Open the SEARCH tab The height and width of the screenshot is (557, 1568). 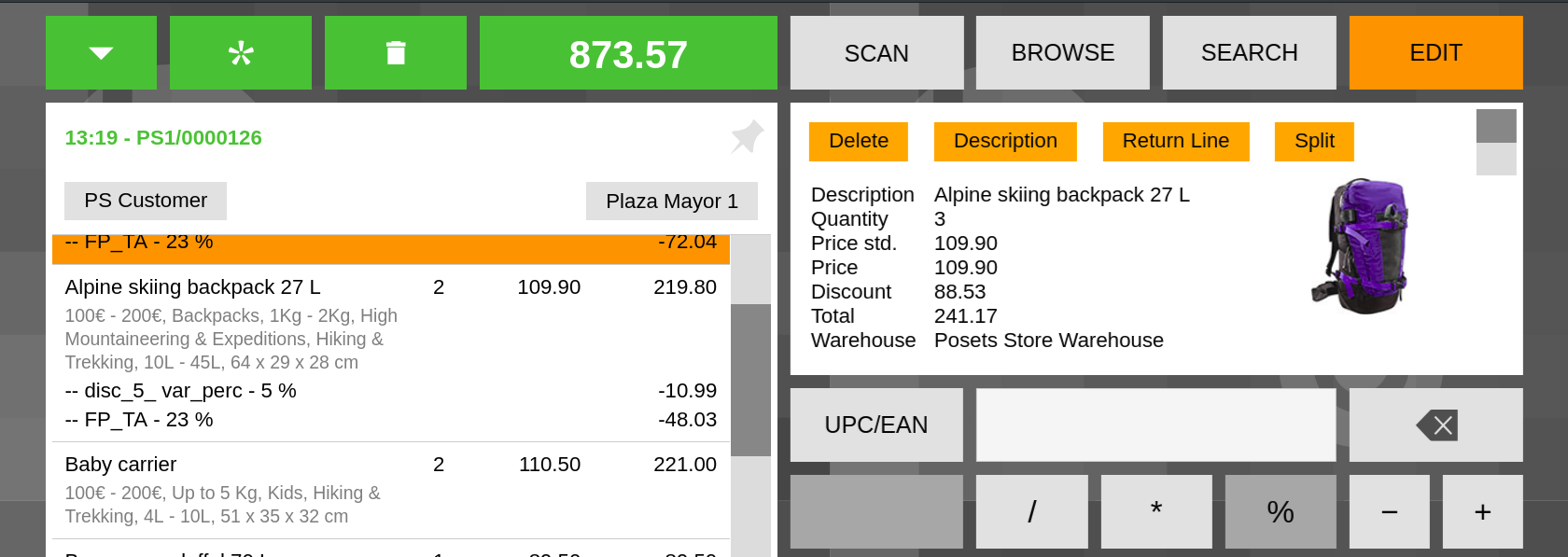point(1249,53)
